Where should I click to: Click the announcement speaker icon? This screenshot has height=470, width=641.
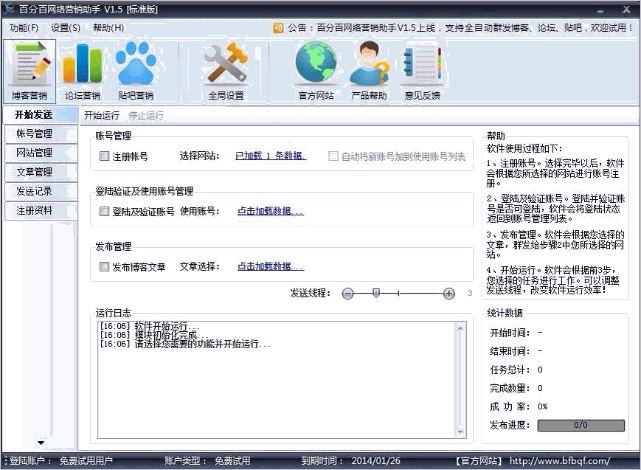pyautogui.click(x=278, y=28)
